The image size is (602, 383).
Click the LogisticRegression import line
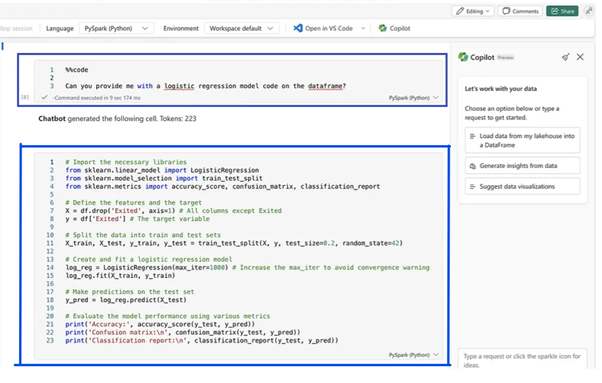pyautogui.click(x=162, y=170)
